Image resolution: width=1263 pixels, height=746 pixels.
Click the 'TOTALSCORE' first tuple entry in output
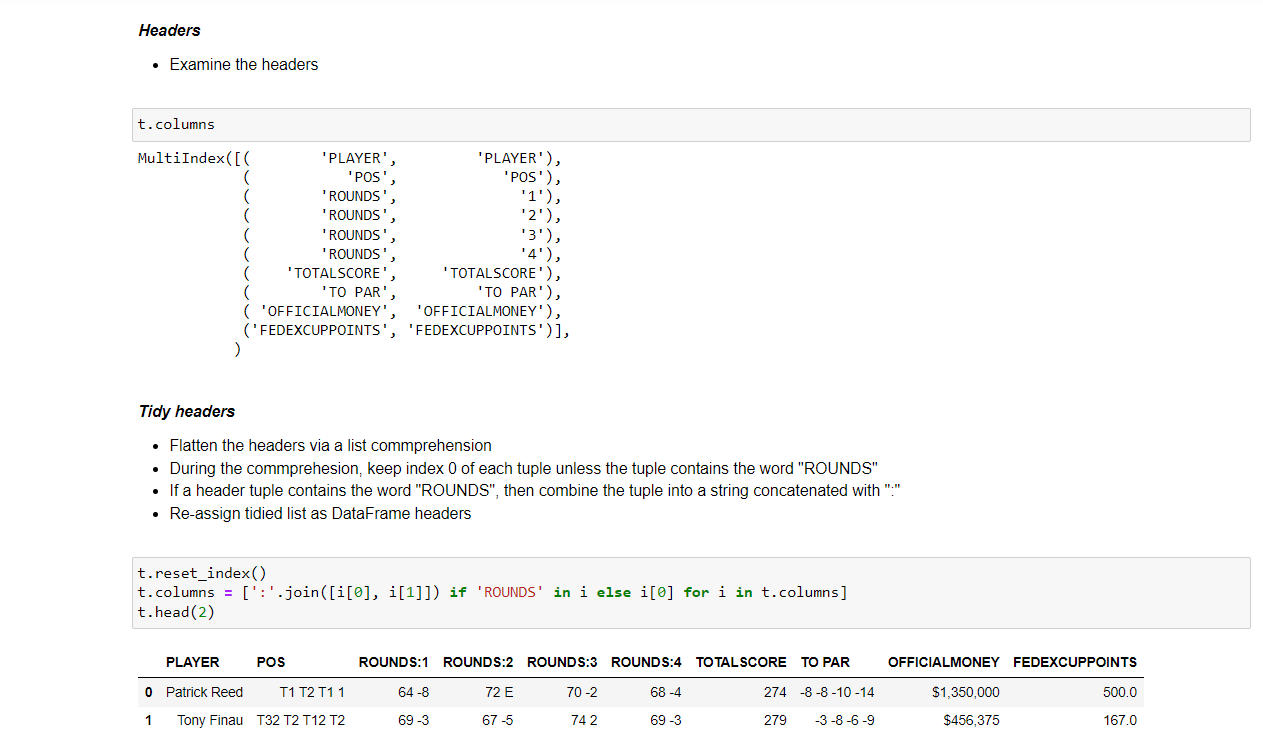(x=341, y=273)
